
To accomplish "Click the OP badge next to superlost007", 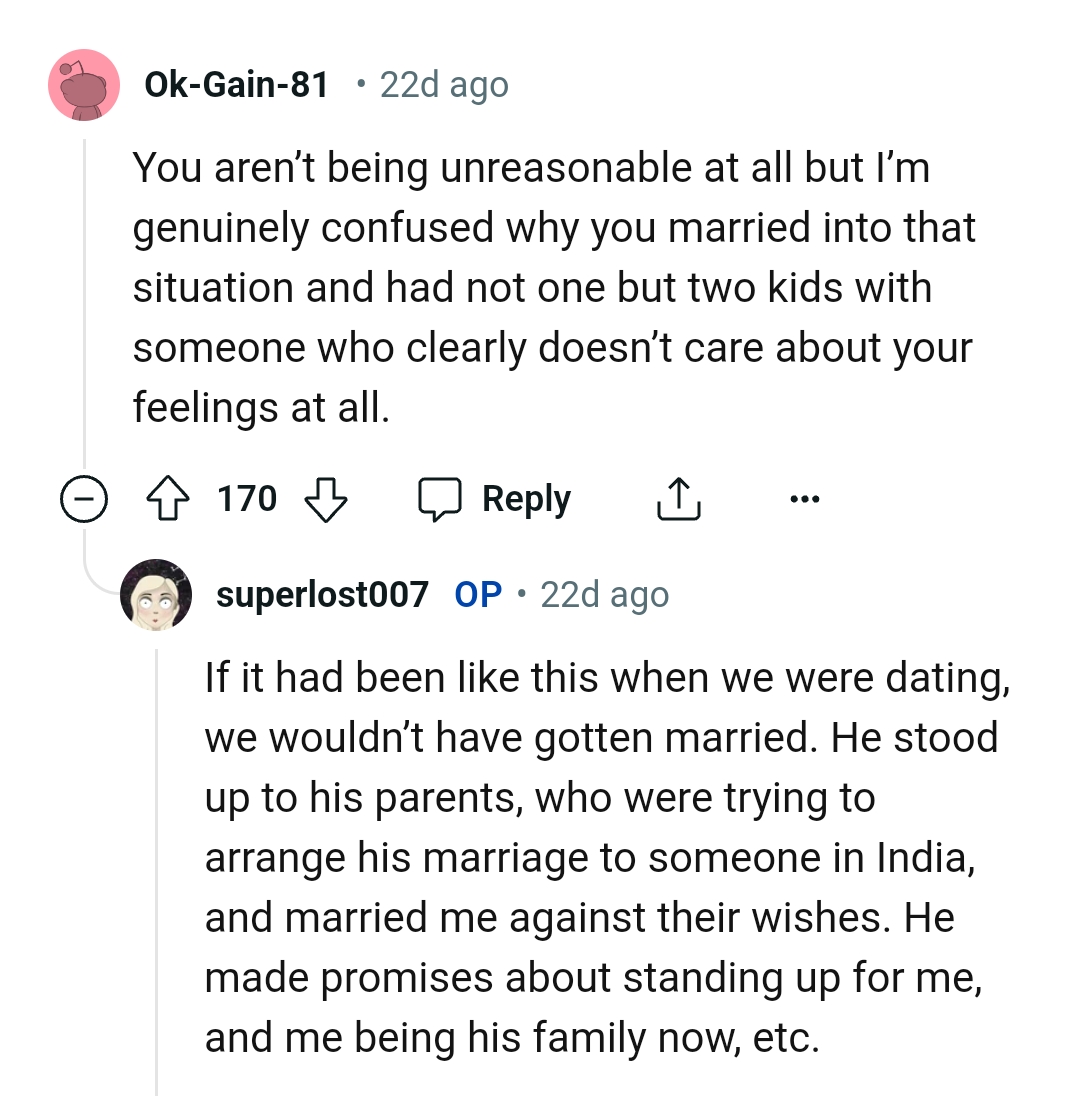I will [477, 593].
